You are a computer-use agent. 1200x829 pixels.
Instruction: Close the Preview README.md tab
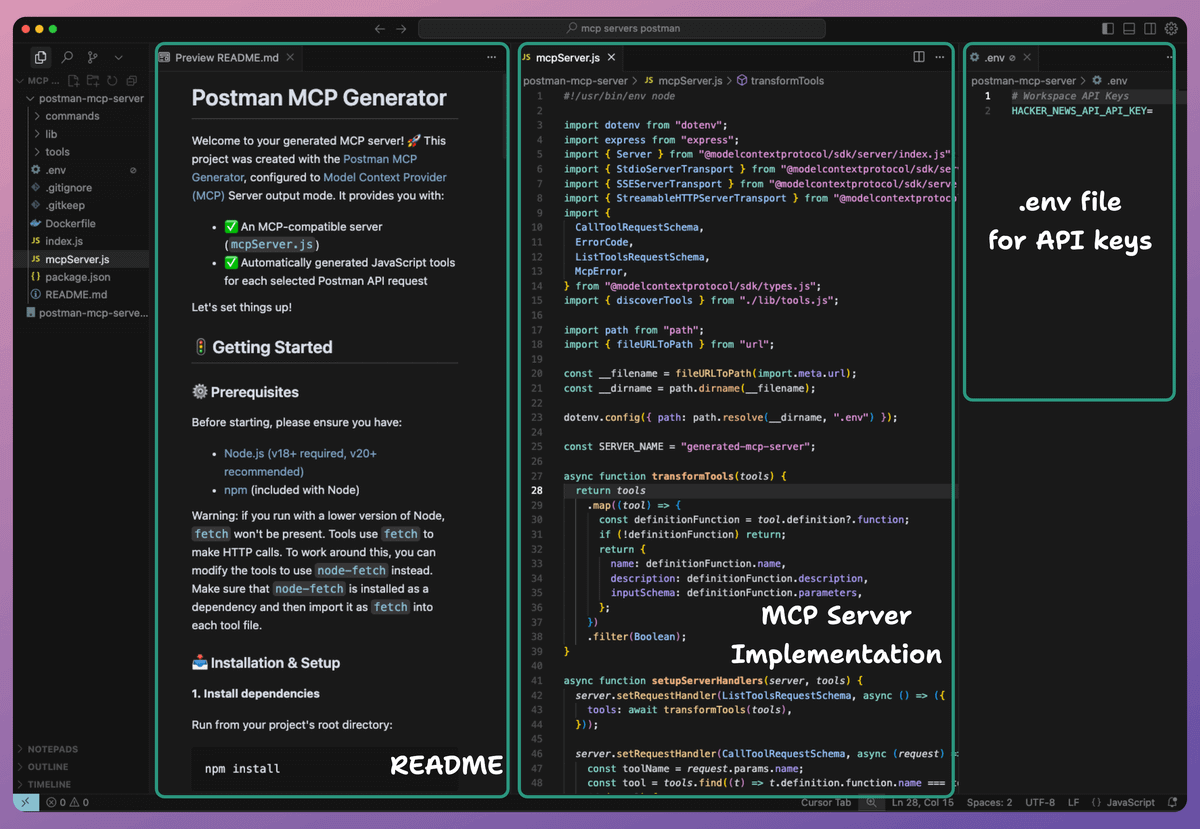[x=290, y=58]
